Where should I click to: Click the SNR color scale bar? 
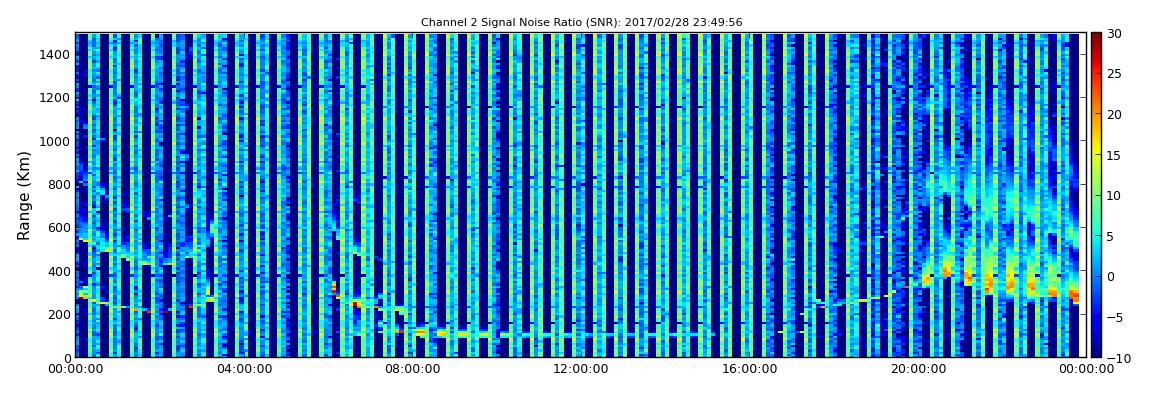(1096, 195)
